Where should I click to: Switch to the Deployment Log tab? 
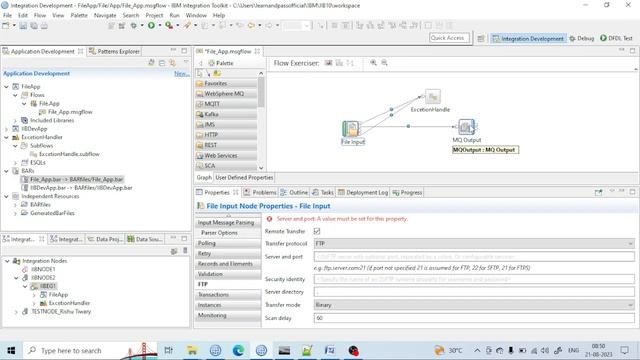tap(362, 192)
